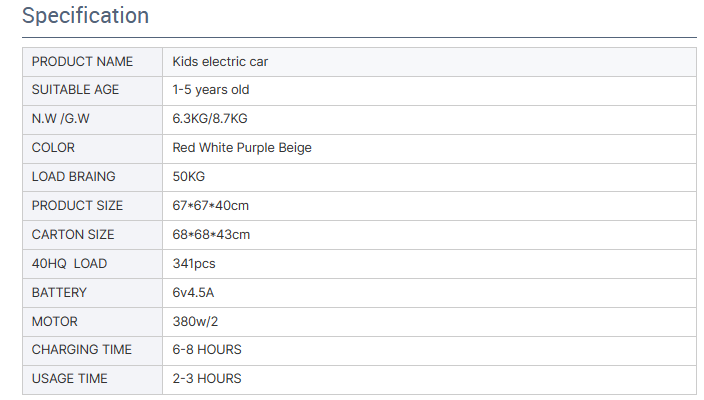The height and width of the screenshot is (400, 704).
Task: Click the 341pcs value
Action: point(194,264)
